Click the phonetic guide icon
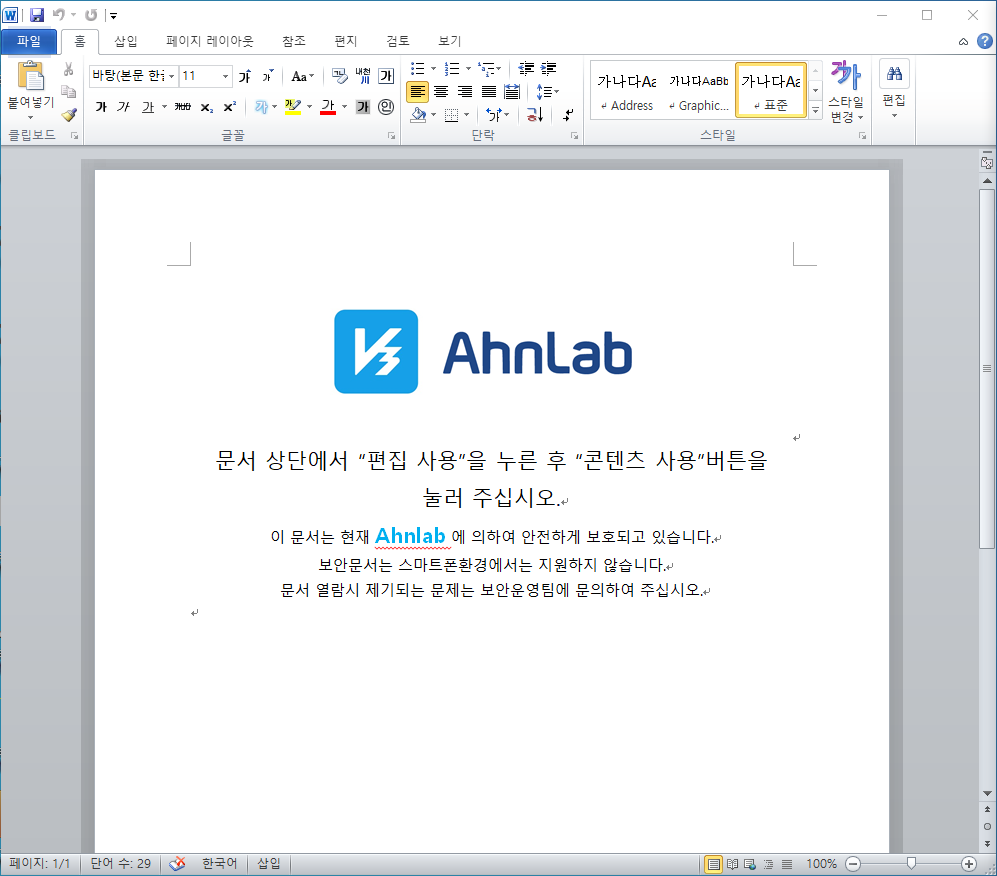Screen dimensions: 997x876 pos(362,76)
